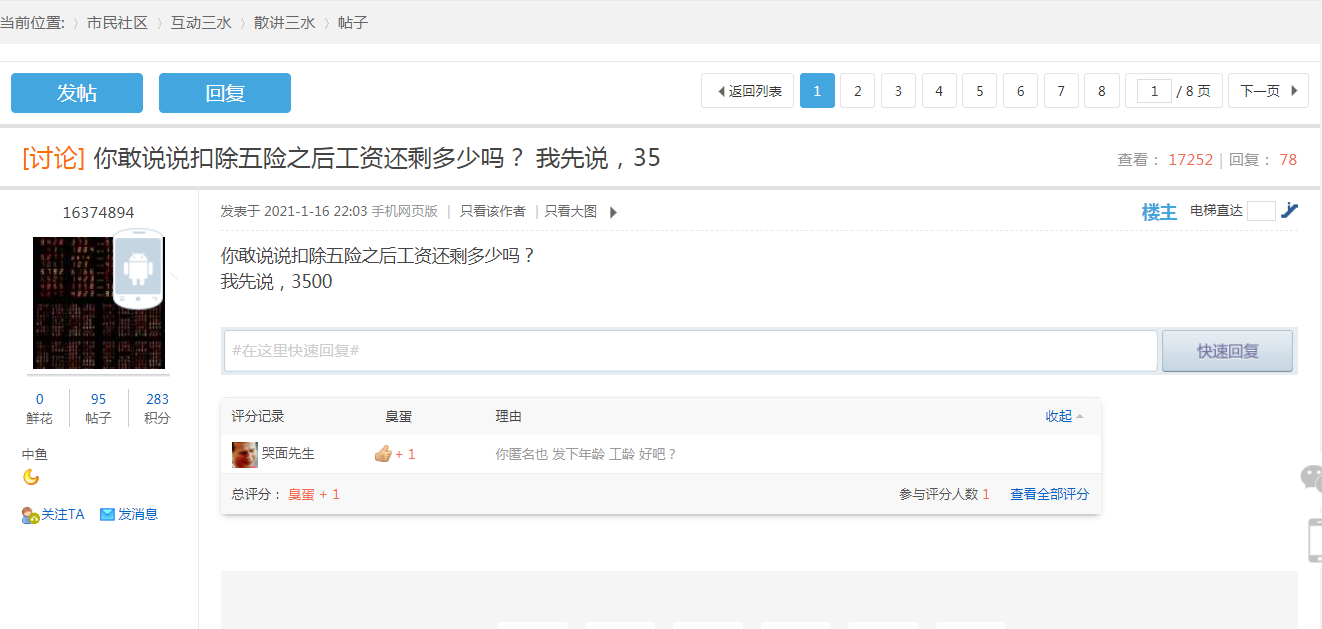Click the 关注TA follow user icon
The image size is (1322, 629).
coord(30,515)
